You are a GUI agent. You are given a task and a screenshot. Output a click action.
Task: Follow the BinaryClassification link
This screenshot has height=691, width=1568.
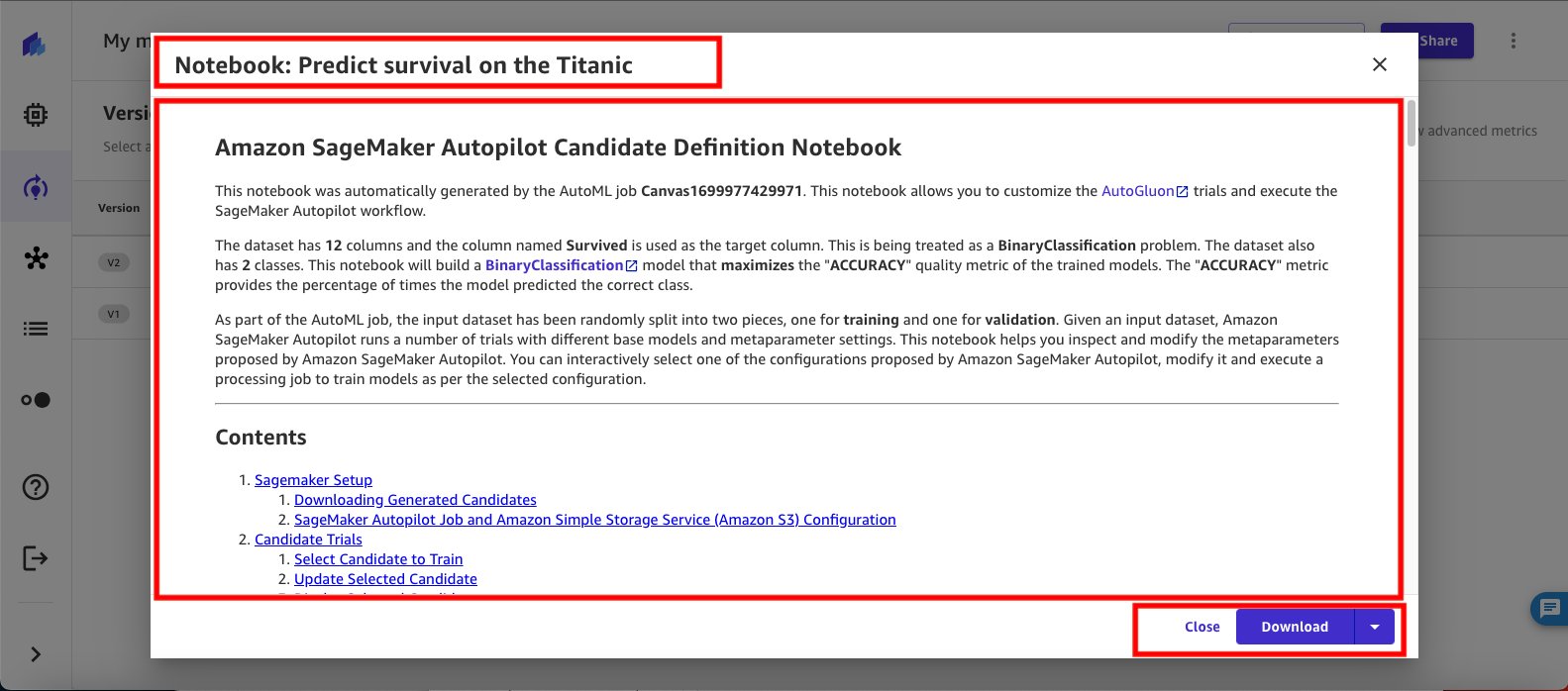[562, 265]
